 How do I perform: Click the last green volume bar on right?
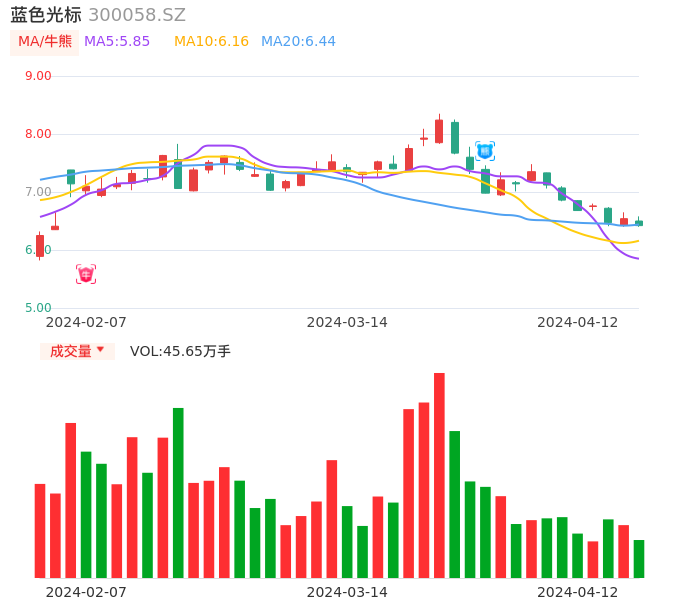point(639,559)
